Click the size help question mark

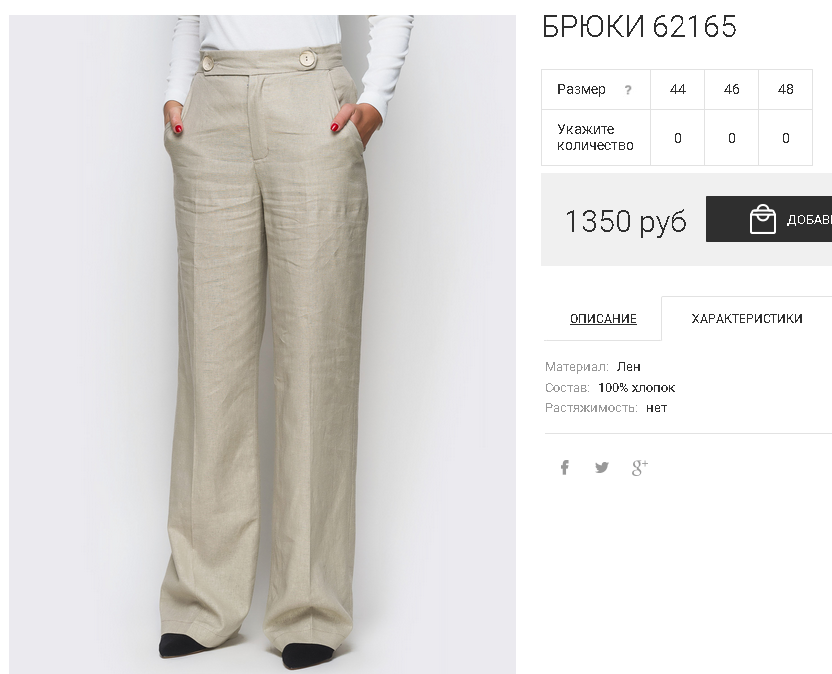pos(628,90)
